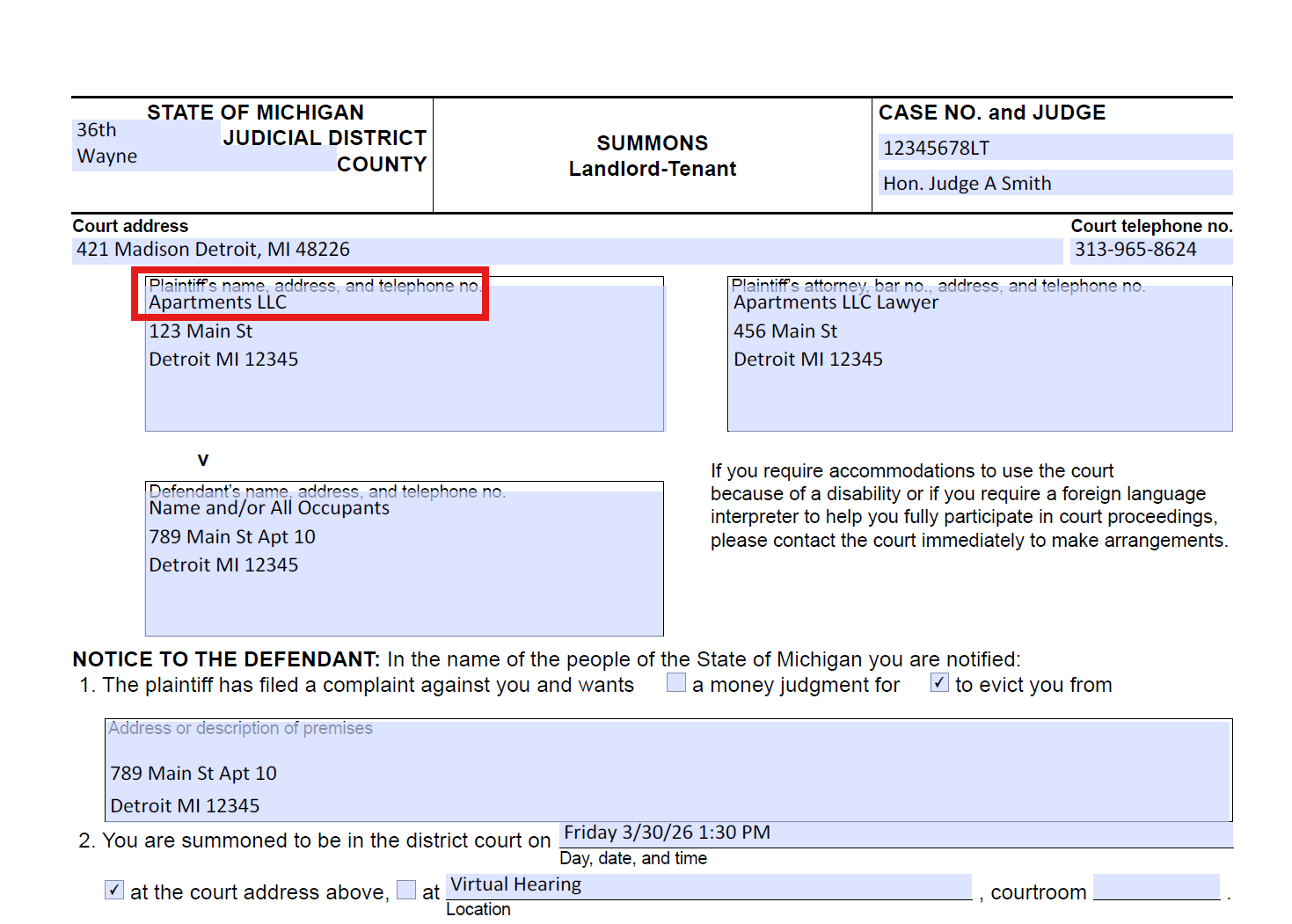Screen dimensions: 1292x924
Task: Click the empty courtroom field
Action: coord(1157,886)
